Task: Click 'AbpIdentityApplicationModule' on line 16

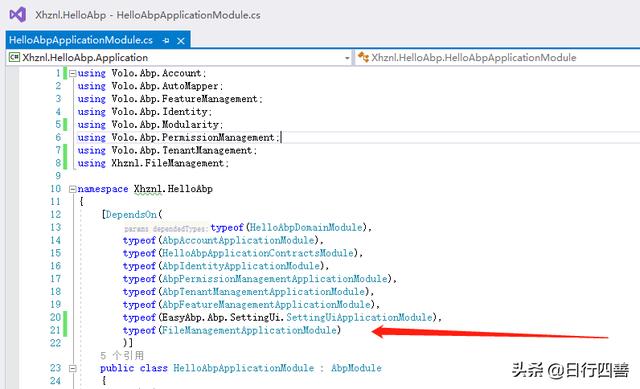Action: click(241, 266)
